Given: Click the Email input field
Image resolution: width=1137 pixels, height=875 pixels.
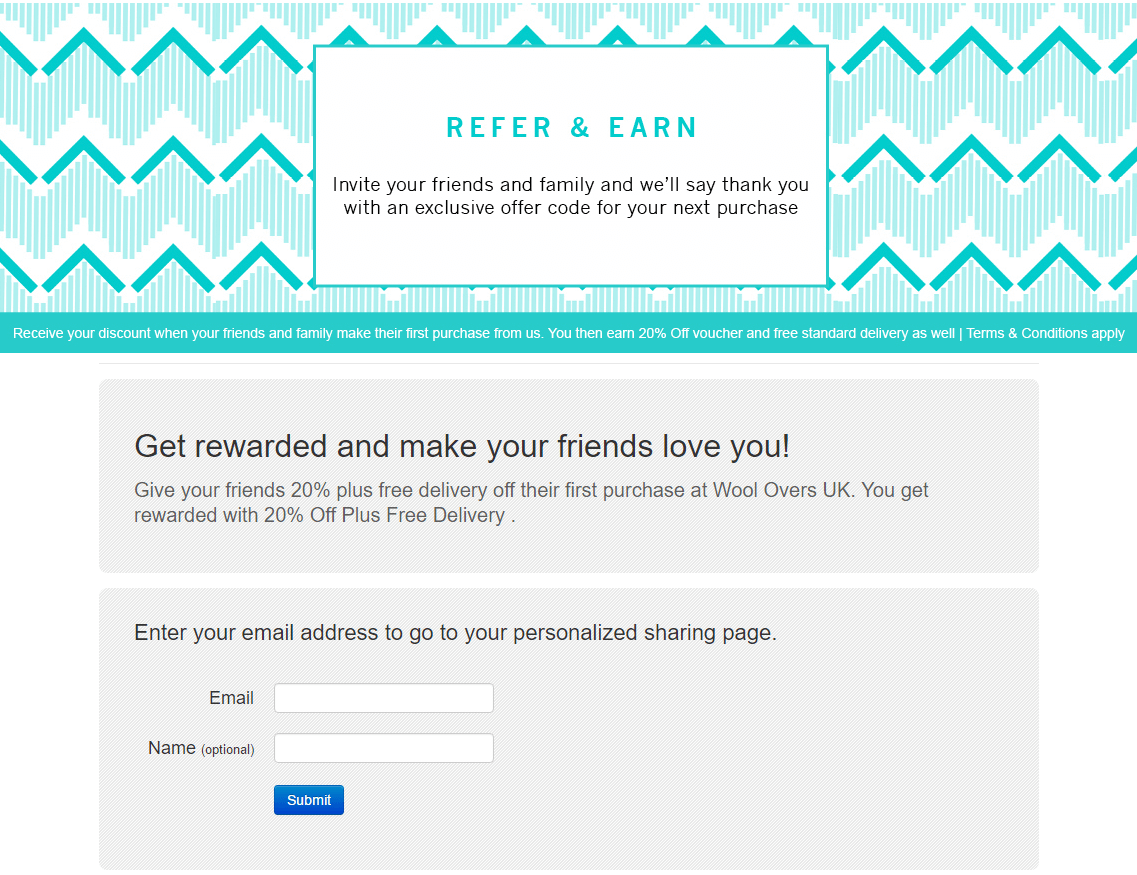Looking at the screenshot, I should [384, 697].
